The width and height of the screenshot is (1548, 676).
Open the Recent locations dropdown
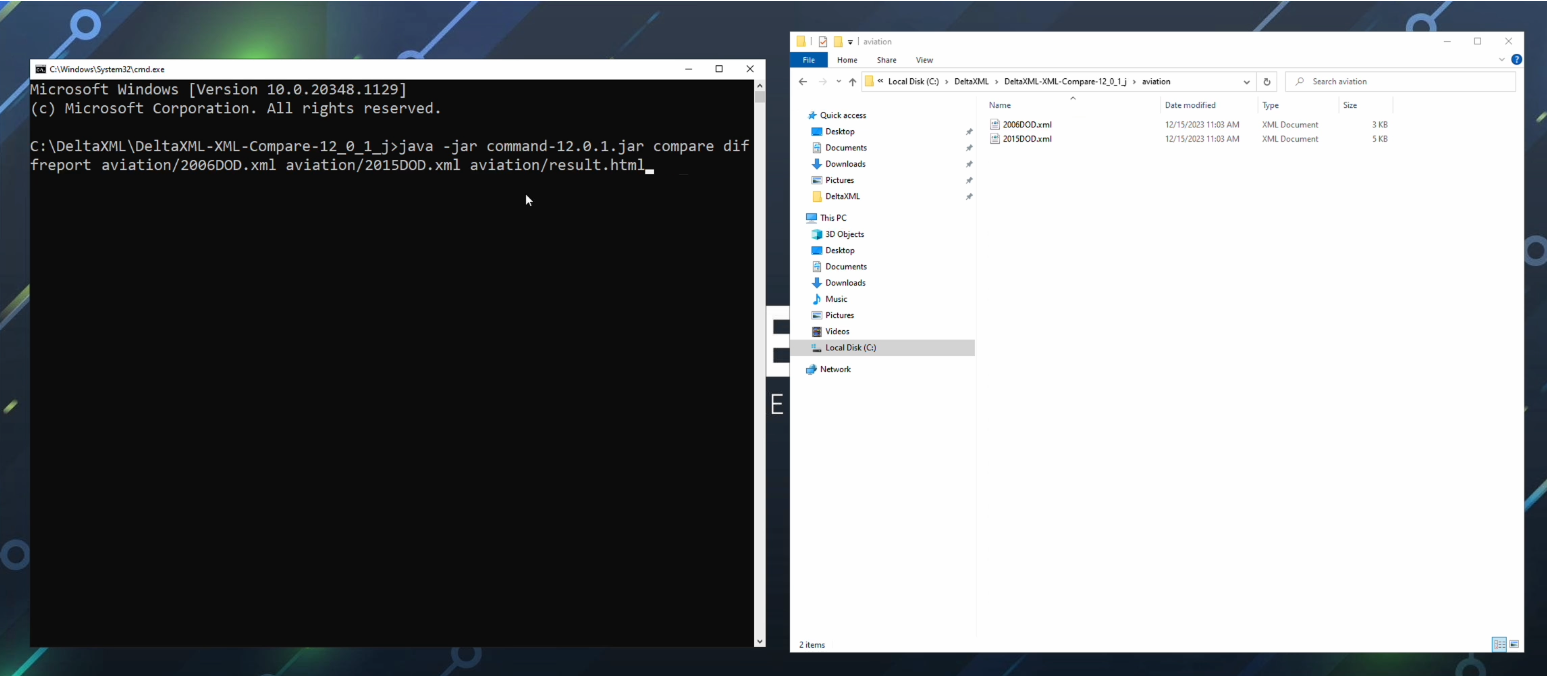coord(838,82)
